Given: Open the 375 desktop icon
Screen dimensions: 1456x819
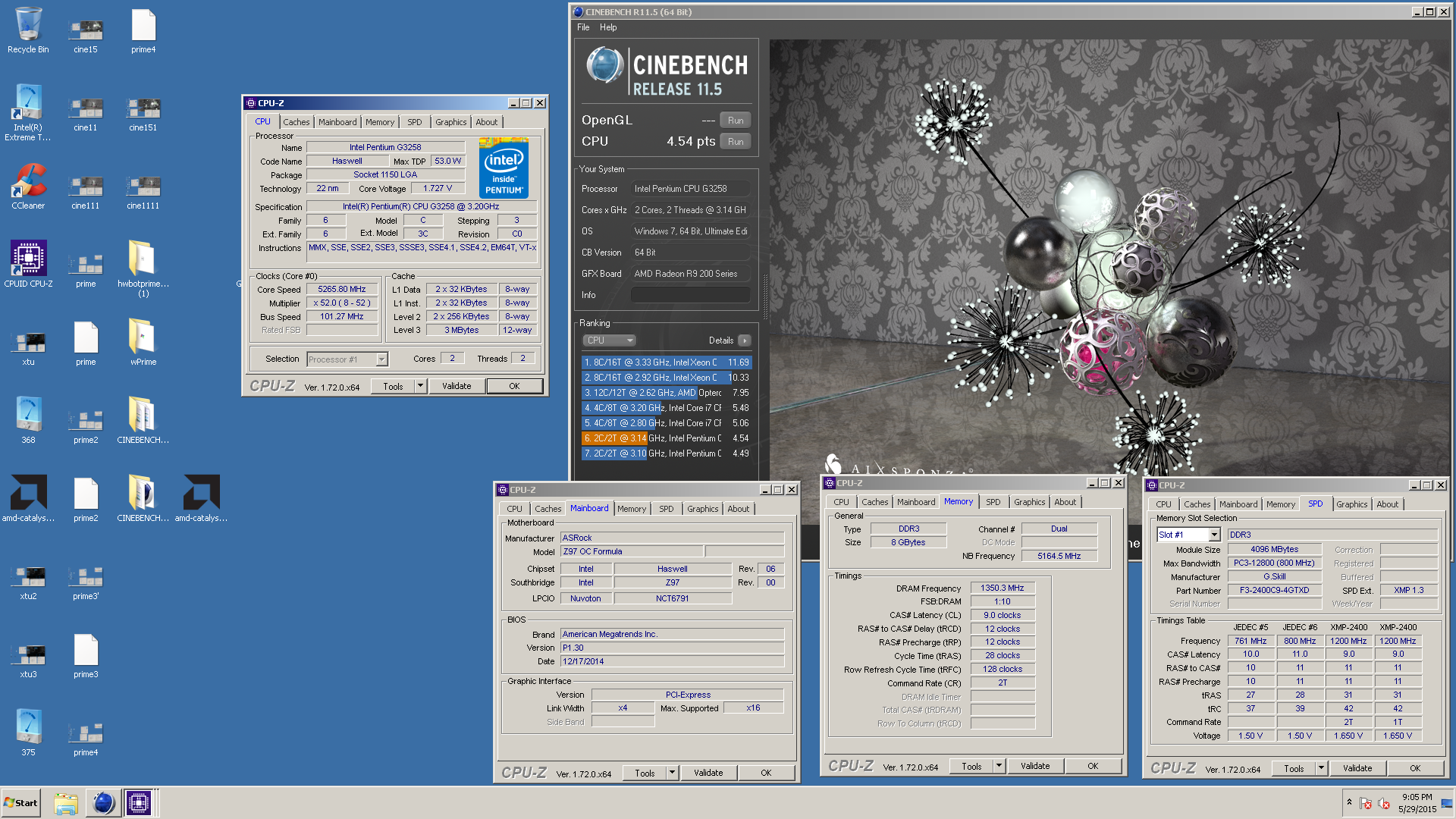Looking at the screenshot, I should [x=28, y=733].
